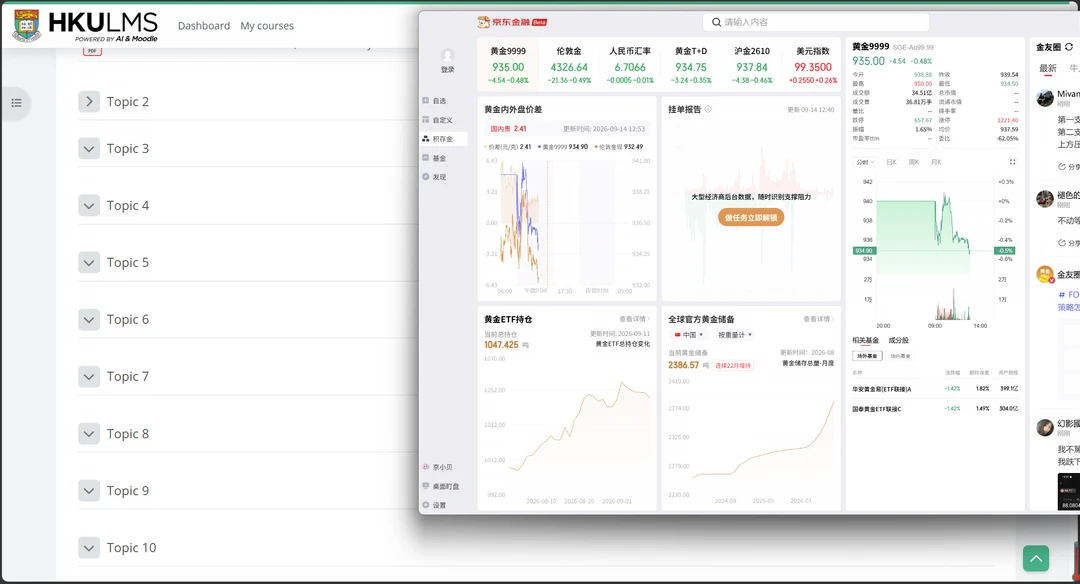1080x584 pixels.
Task: Select the 美元指数 quote card
Action: point(813,65)
